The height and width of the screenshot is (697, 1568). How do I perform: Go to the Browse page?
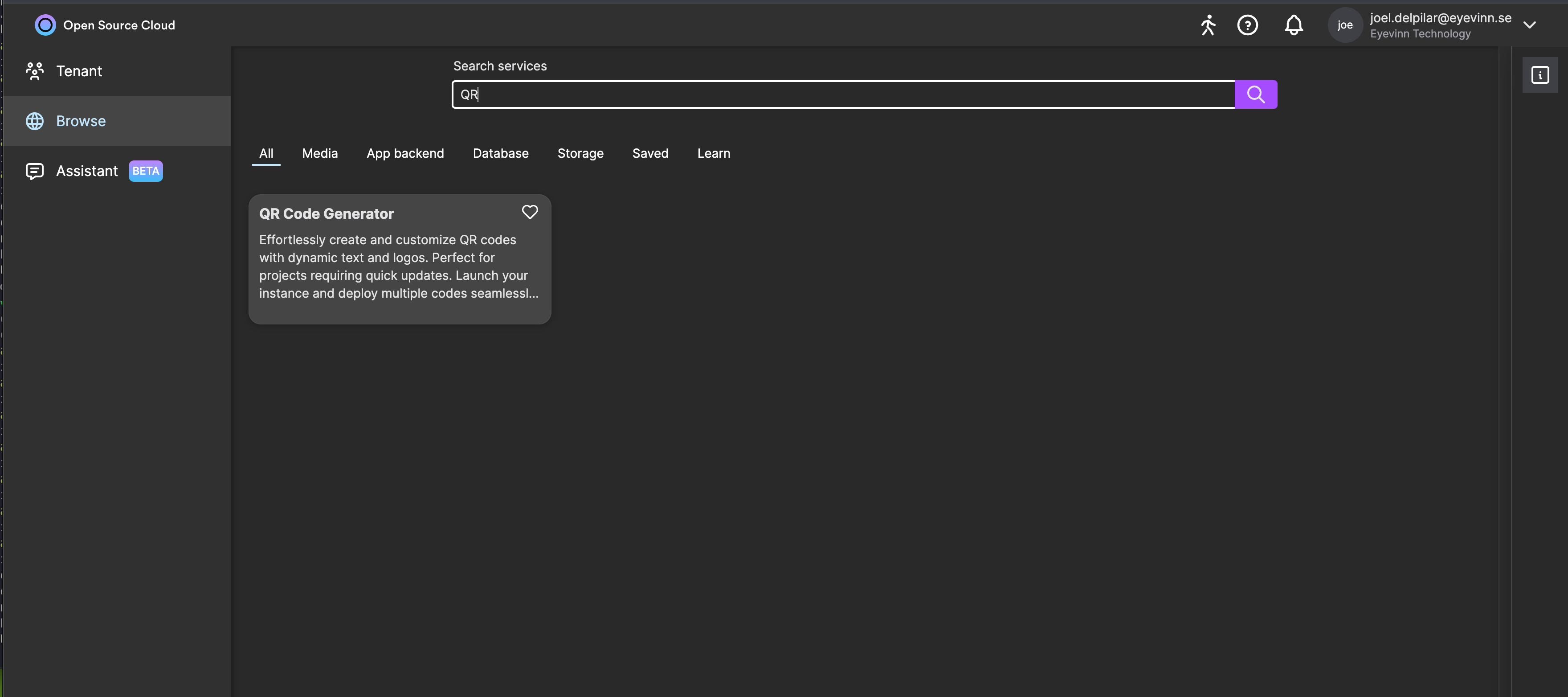tap(117, 121)
